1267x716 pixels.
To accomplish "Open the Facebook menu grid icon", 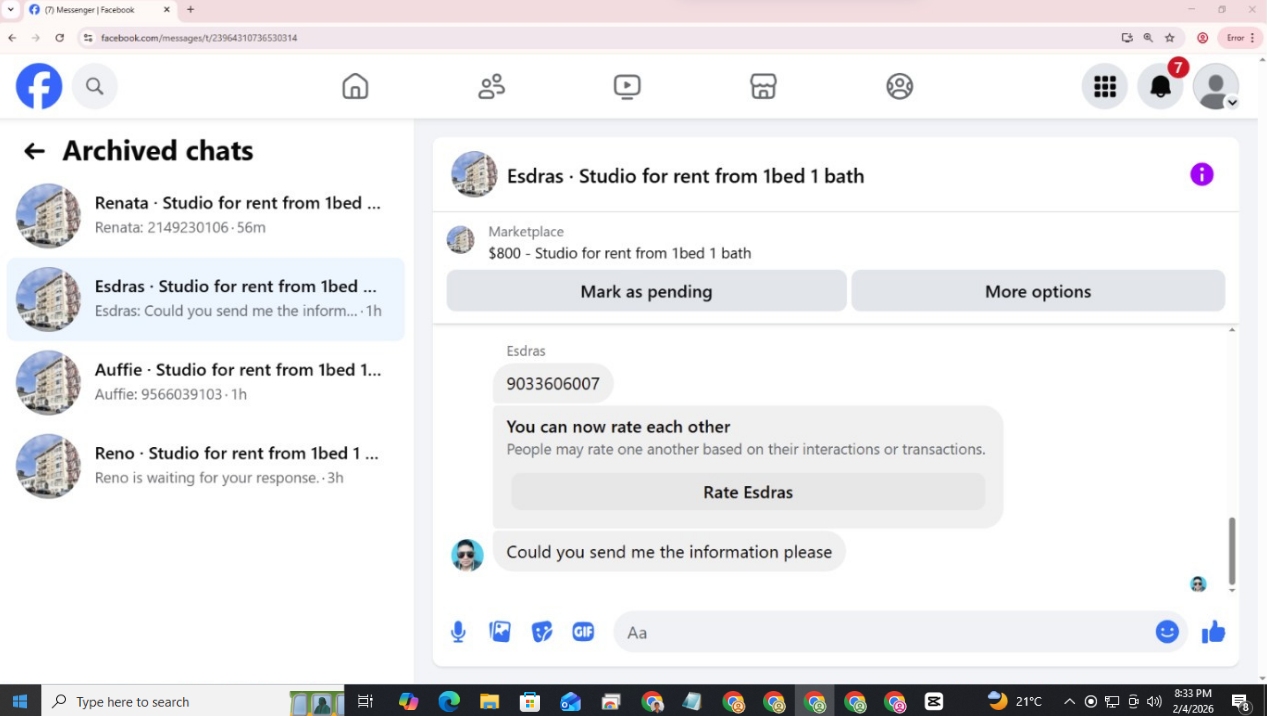I will (1105, 87).
